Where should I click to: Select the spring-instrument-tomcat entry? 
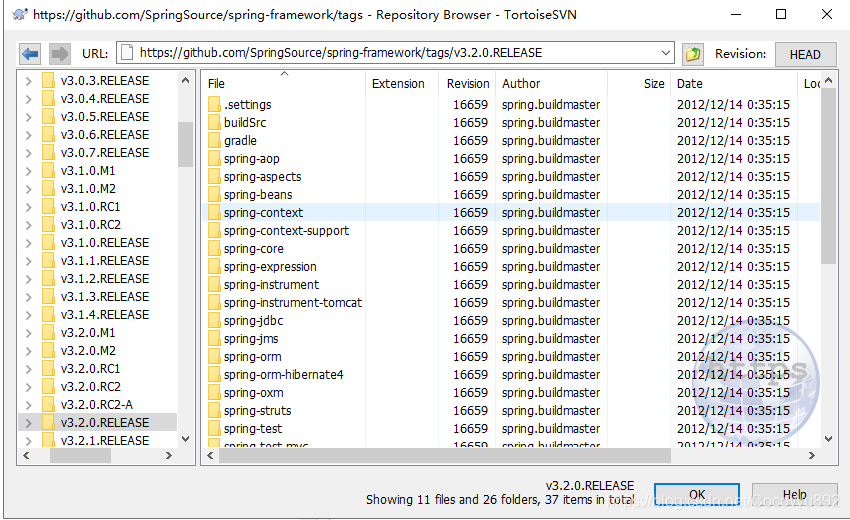(x=293, y=303)
